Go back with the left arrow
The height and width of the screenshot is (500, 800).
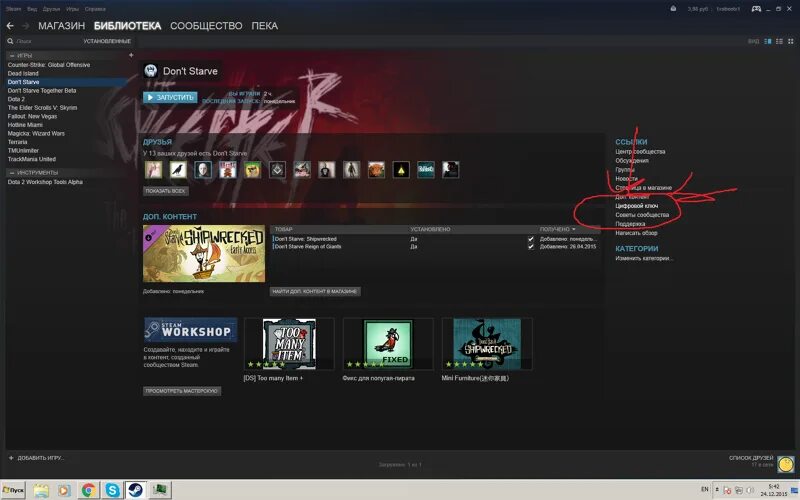10,26
